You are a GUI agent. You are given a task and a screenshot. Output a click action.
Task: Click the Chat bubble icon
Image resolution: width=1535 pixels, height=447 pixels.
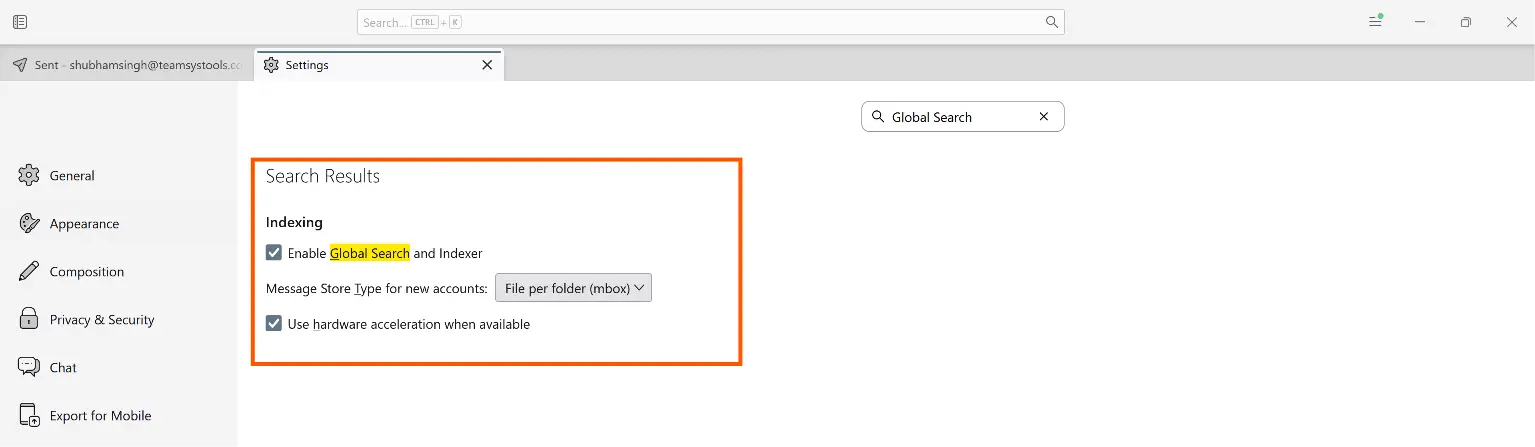tap(29, 367)
